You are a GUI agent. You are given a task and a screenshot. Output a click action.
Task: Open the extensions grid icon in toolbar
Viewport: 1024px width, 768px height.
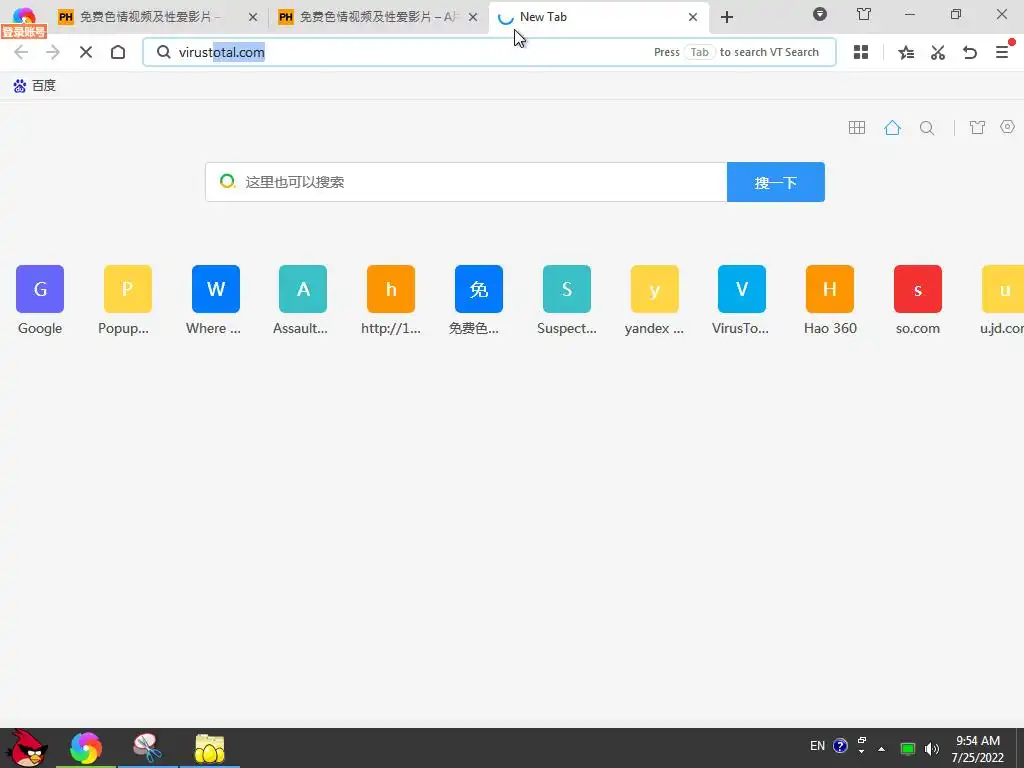(x=861, y=52)
